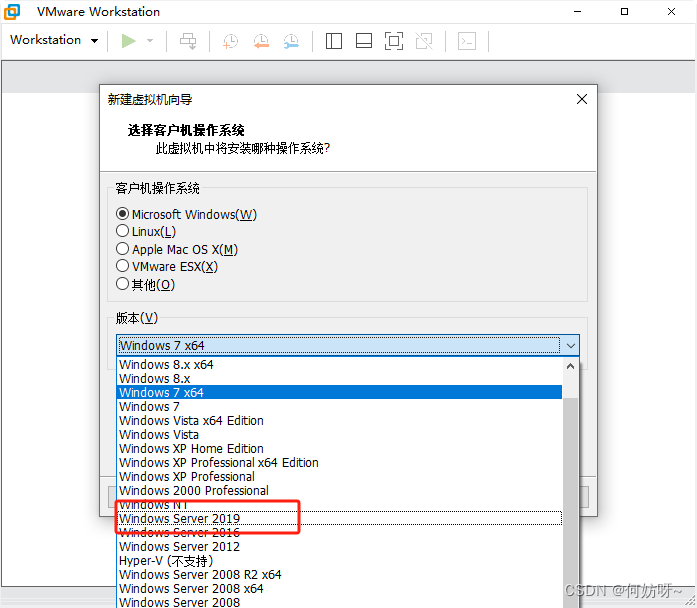
Task: Close the New Virtual Machine Wizard dialog
Action: pyautogui.click(x=581, y=99)
